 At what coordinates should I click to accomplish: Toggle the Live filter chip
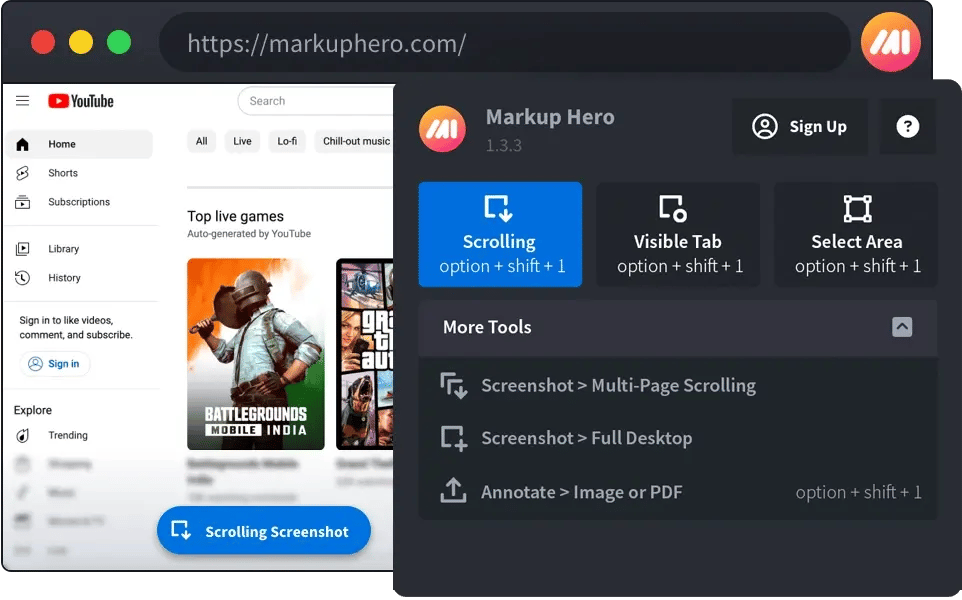click(241, 141)
